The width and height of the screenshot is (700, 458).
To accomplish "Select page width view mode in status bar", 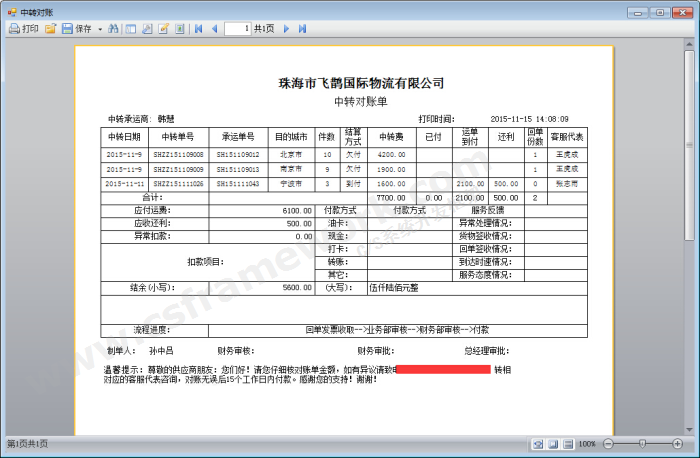I will click(x=538, y=443).
